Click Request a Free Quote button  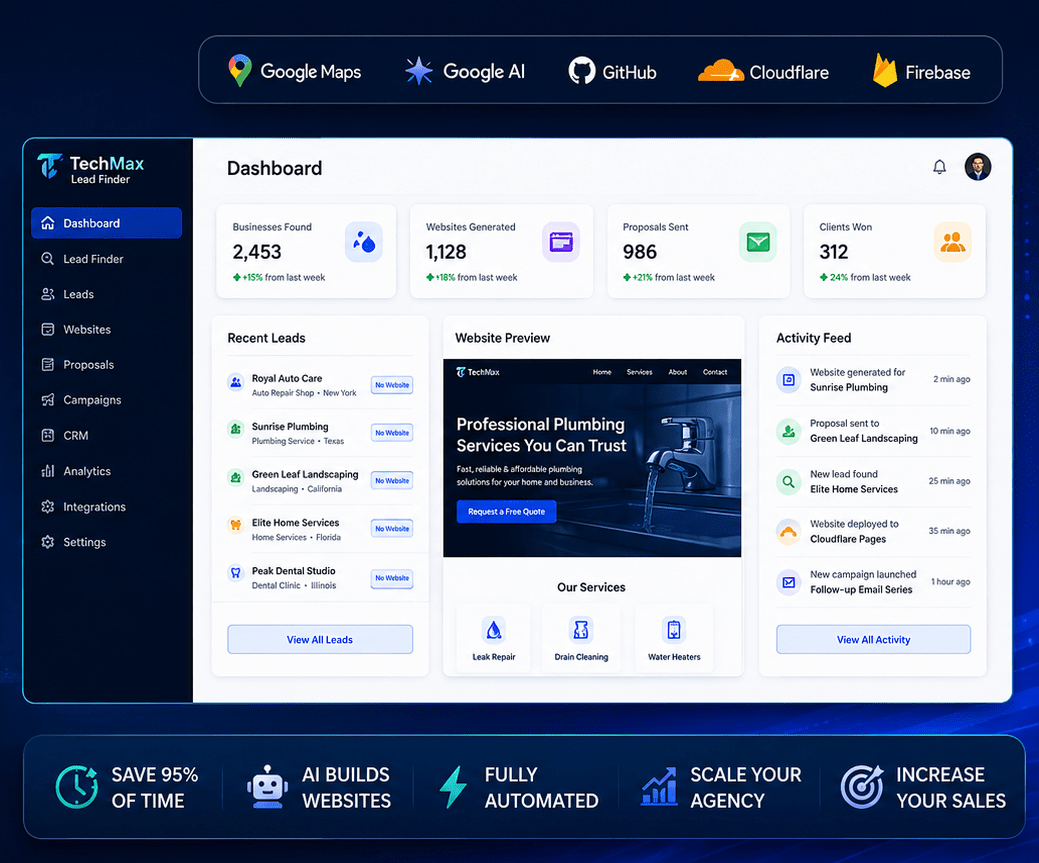pyautogui.click(x=506, y=512)
